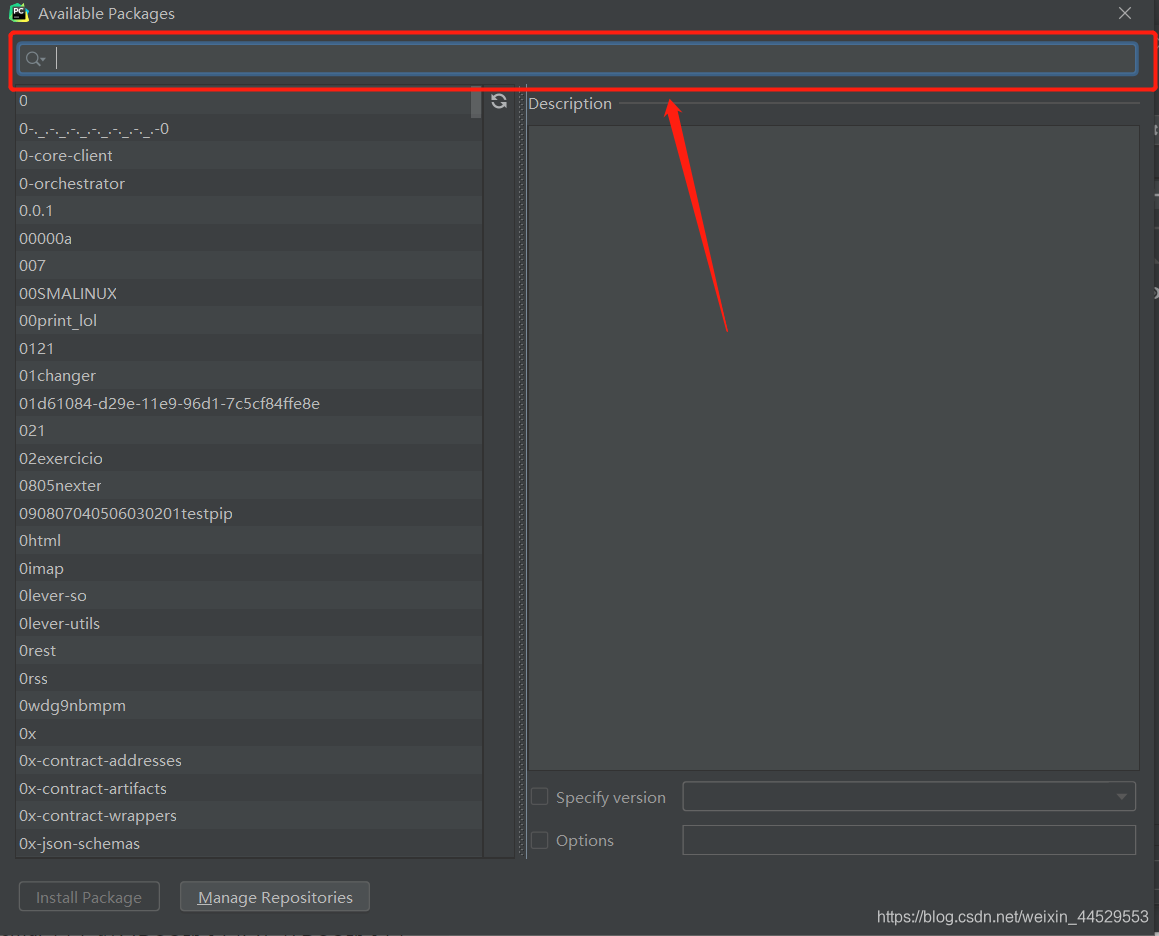
Task: Select package 0-._.-._.-._.-._.-._.-._.-0
Action: coord(249,128)
